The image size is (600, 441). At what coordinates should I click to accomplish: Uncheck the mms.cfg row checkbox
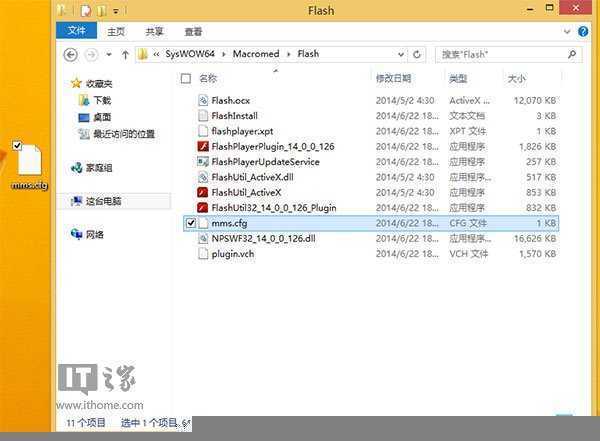point(191,223)
